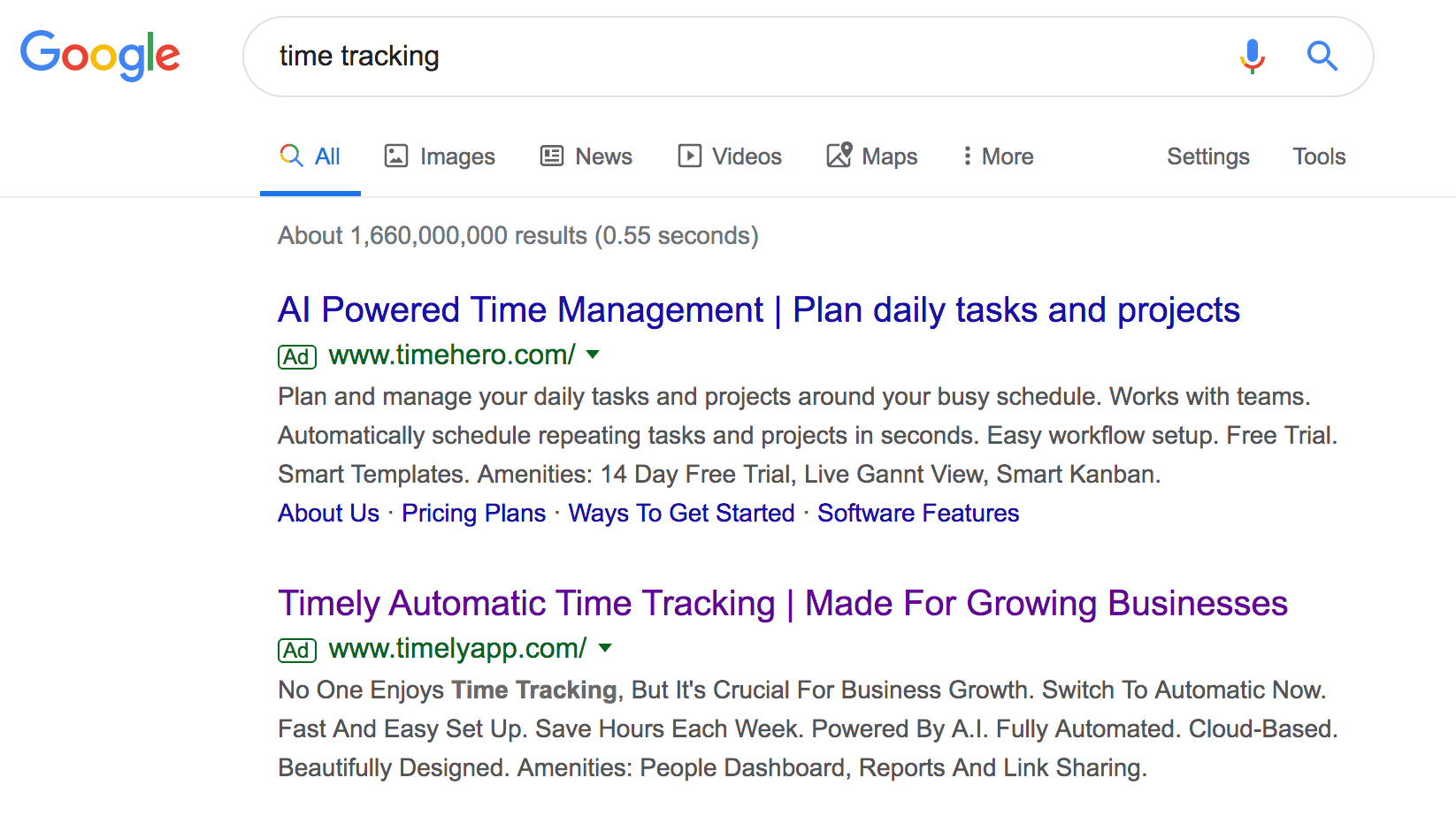Click the Ad badge beside www.timelyapp.com
This screenshot has height=831, width=1456.
pyautogui.click(x=296, y=650)
